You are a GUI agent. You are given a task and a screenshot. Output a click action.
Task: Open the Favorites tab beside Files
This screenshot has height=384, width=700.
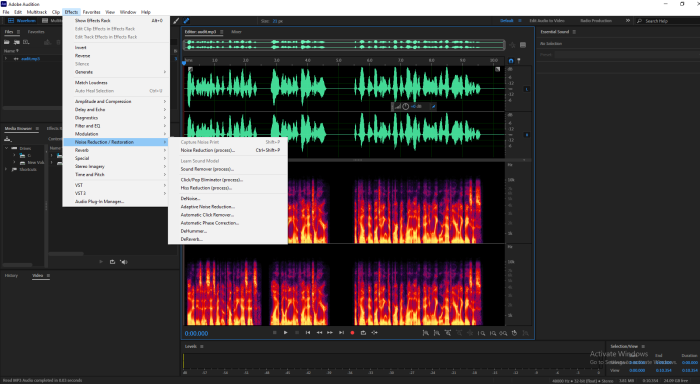36,32
